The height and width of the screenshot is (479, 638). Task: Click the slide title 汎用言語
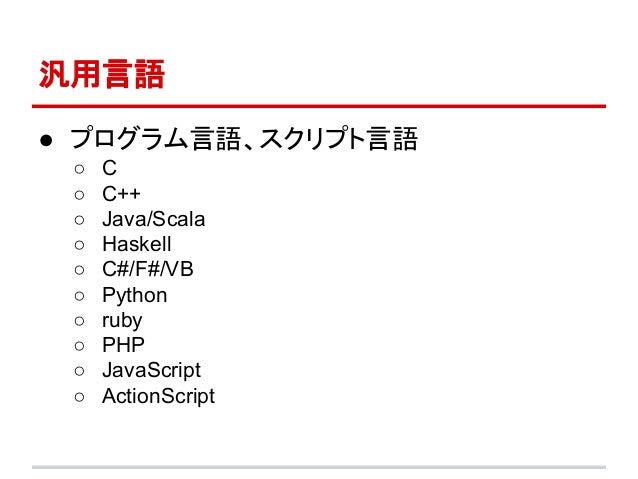click(102, 74)
